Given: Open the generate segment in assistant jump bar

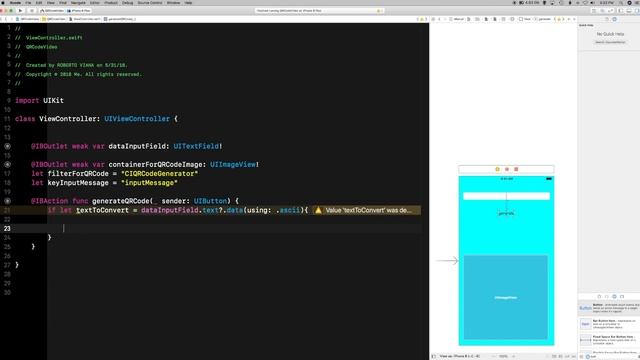Looking at the screenshot, I should 543,19.
